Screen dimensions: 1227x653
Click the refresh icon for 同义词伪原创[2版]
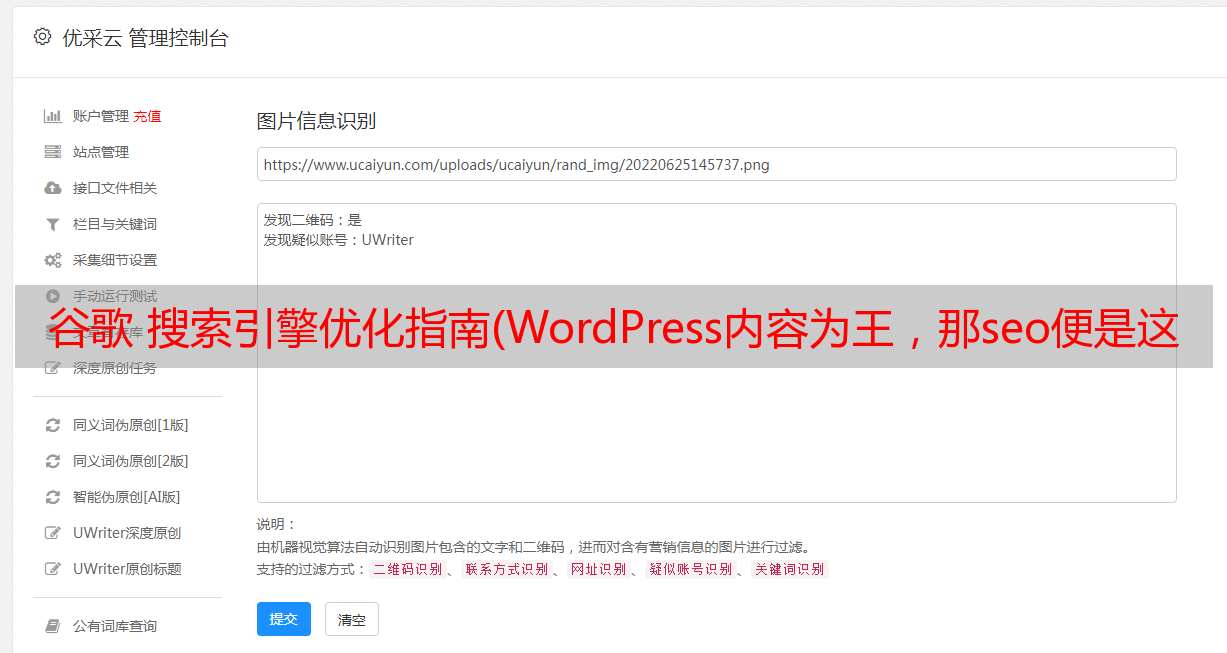(x=53, y=461)
